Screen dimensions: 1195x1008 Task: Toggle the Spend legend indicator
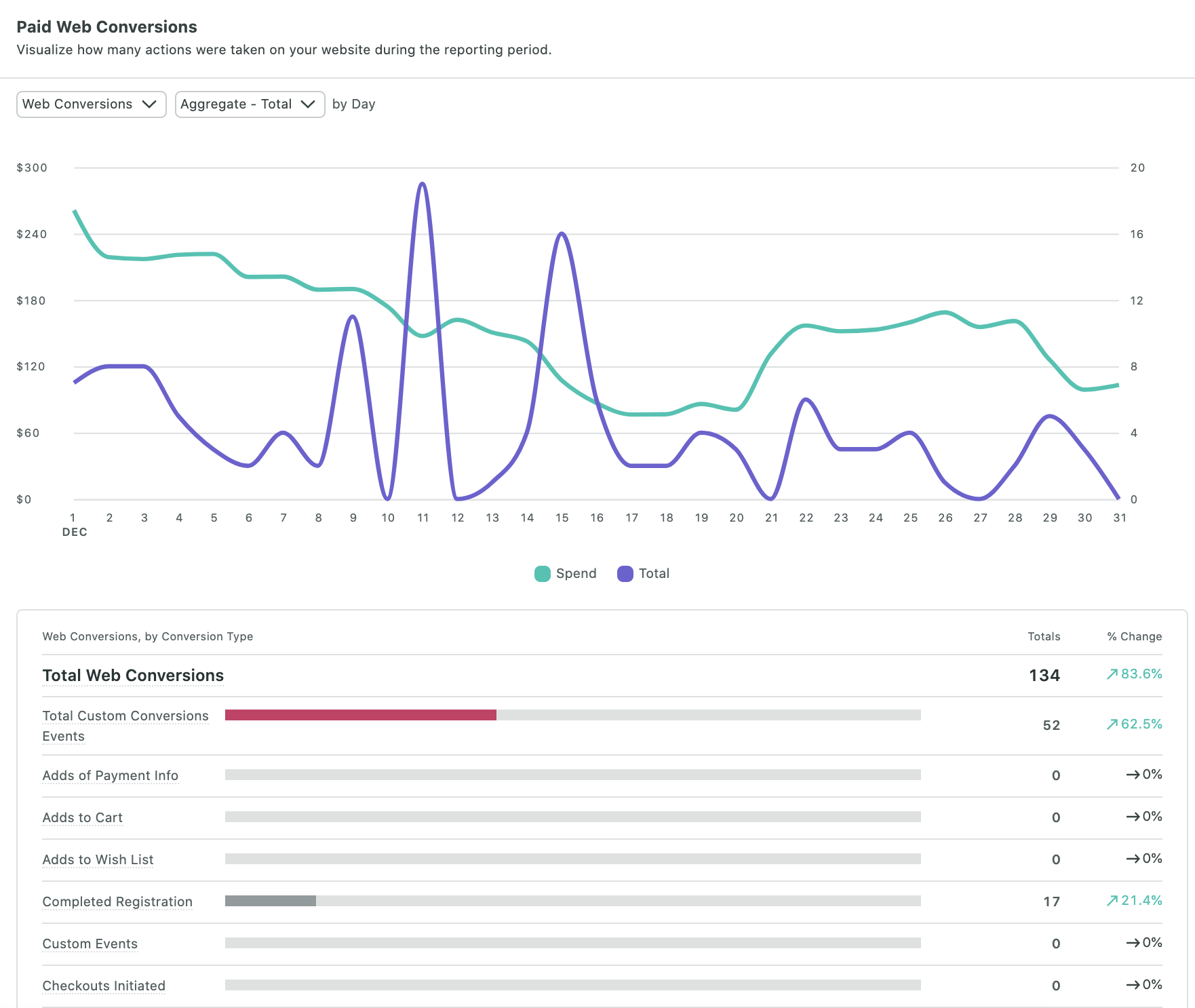(543, 573)
